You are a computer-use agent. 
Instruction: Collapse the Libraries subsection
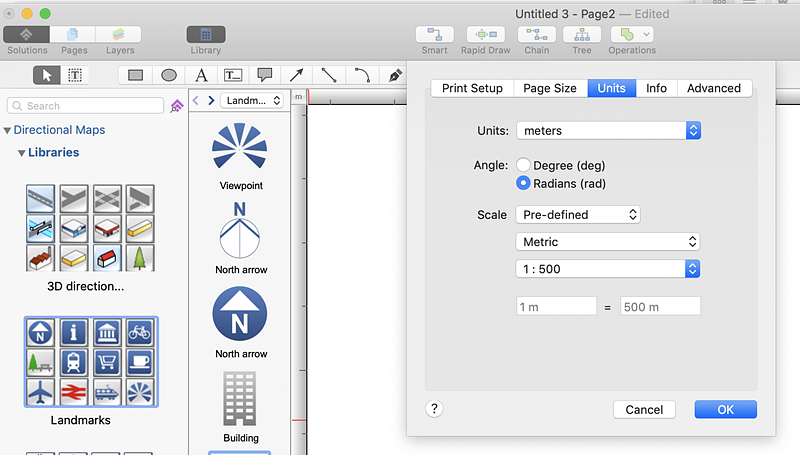tap(21, 153)
